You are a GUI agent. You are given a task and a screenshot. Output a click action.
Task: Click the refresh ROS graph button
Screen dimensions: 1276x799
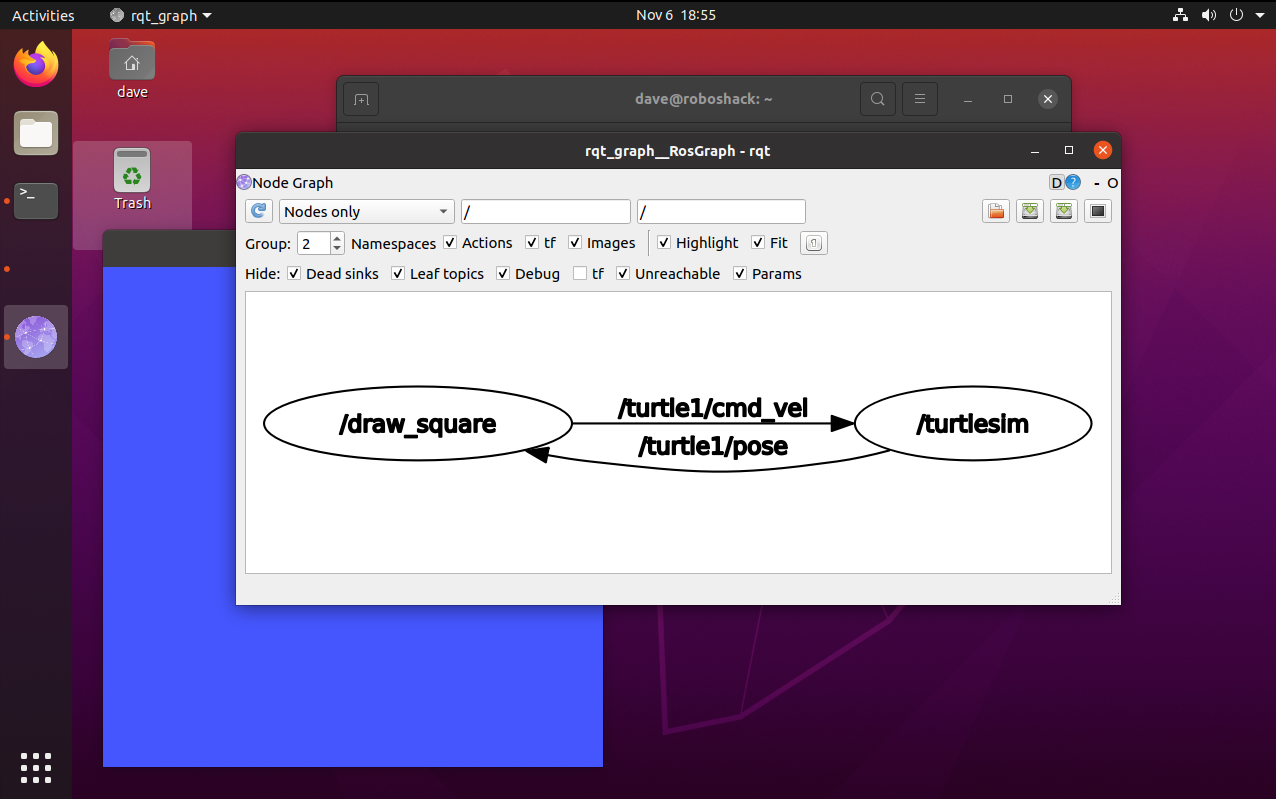(x=259, y=211)
